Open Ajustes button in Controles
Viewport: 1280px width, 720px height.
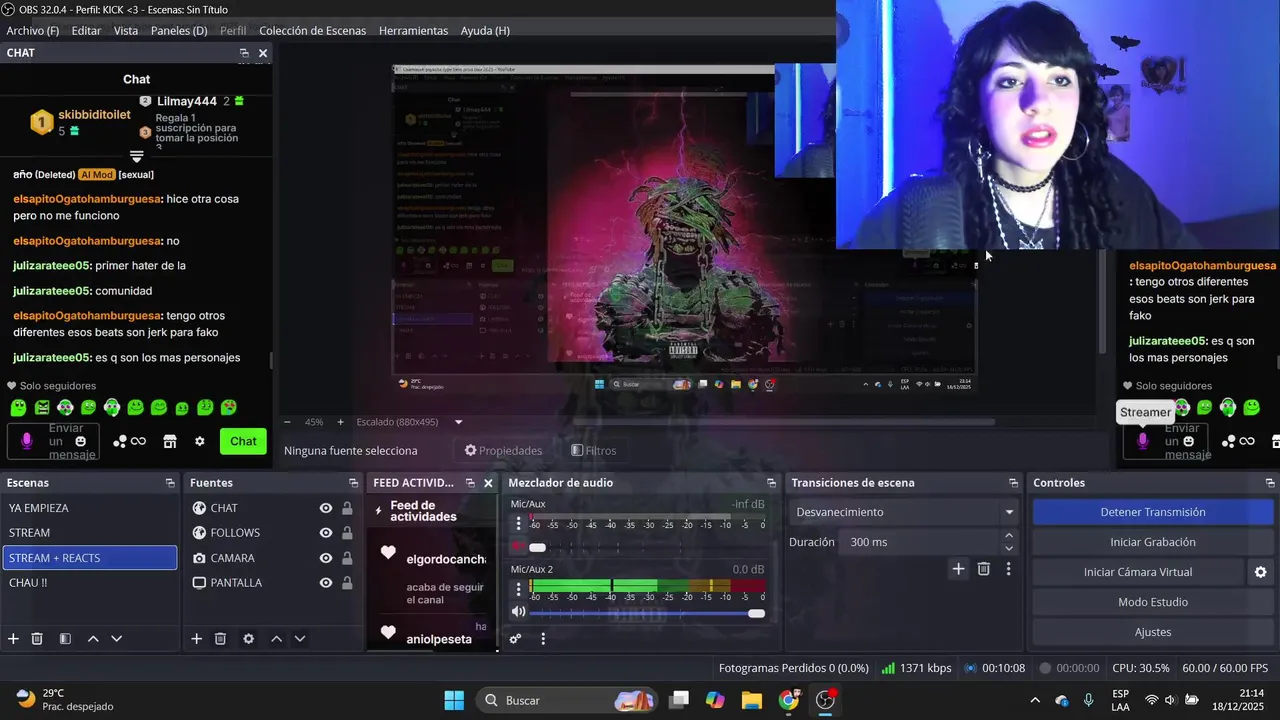1153,632
